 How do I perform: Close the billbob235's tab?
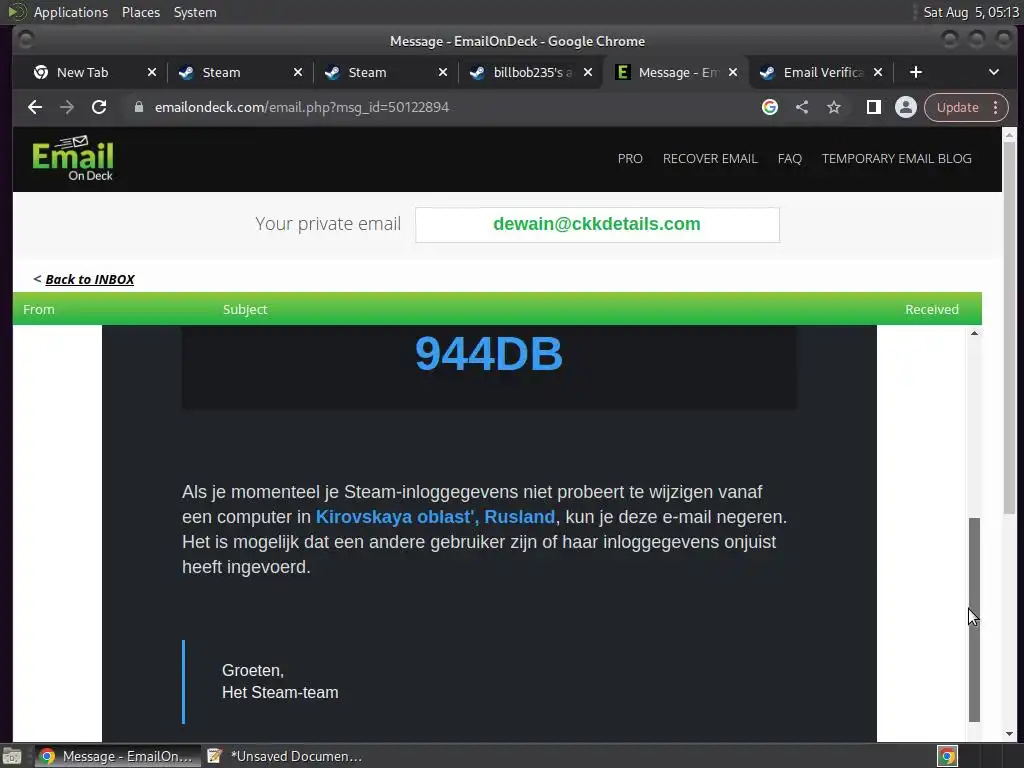tap(588, 72)
